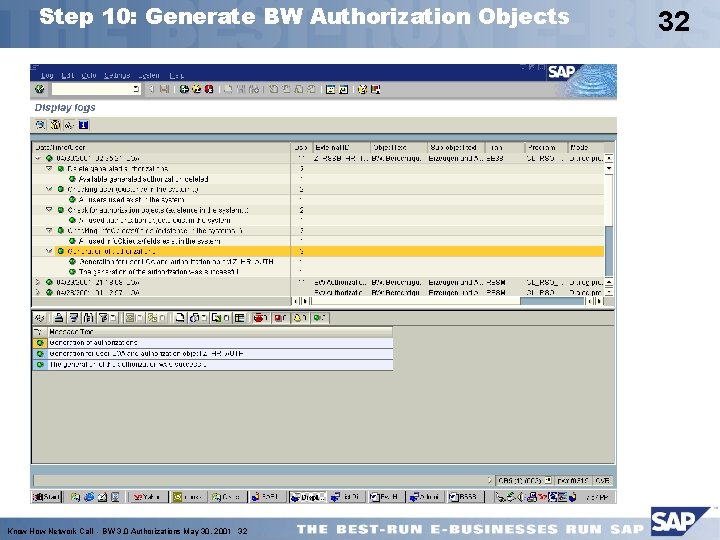Click the Find icon in message toolbar

pos(89,318)
